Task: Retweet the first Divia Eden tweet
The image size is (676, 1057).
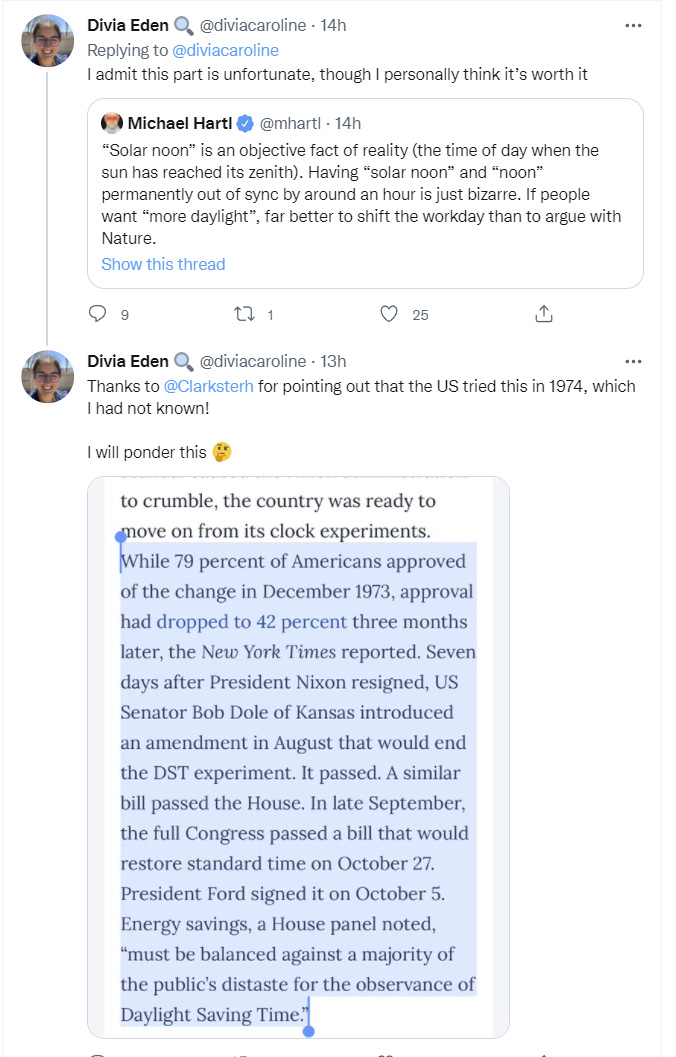Action: (x=244, y=314)
